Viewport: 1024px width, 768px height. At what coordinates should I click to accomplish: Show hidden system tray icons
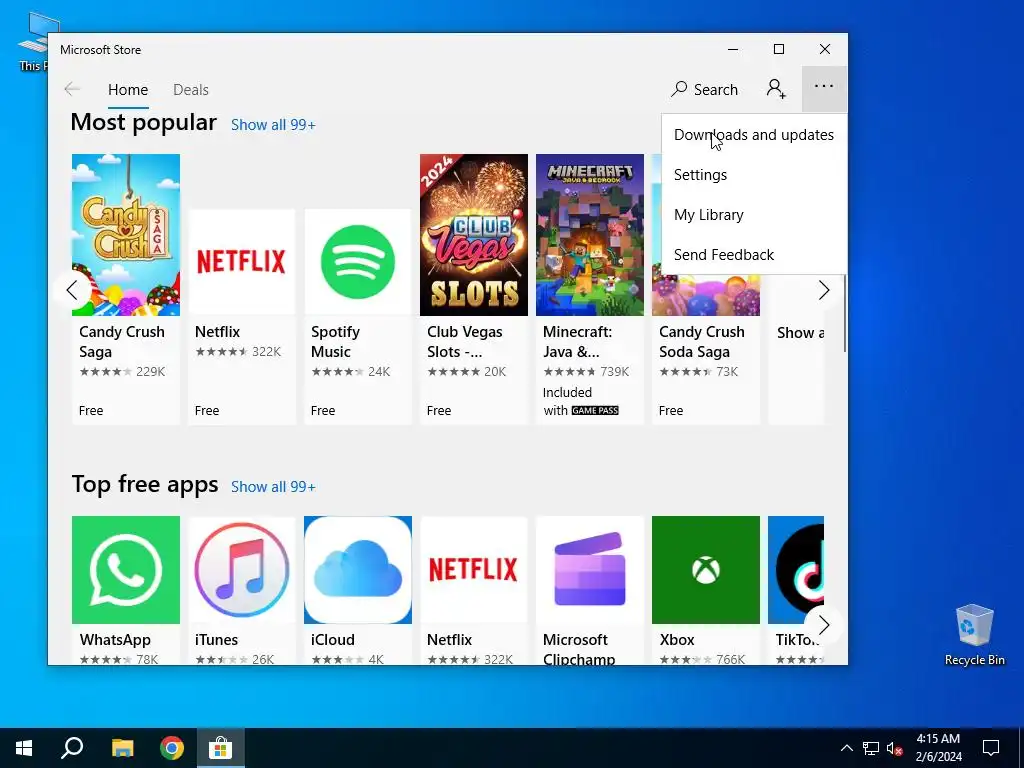point(846,748)
